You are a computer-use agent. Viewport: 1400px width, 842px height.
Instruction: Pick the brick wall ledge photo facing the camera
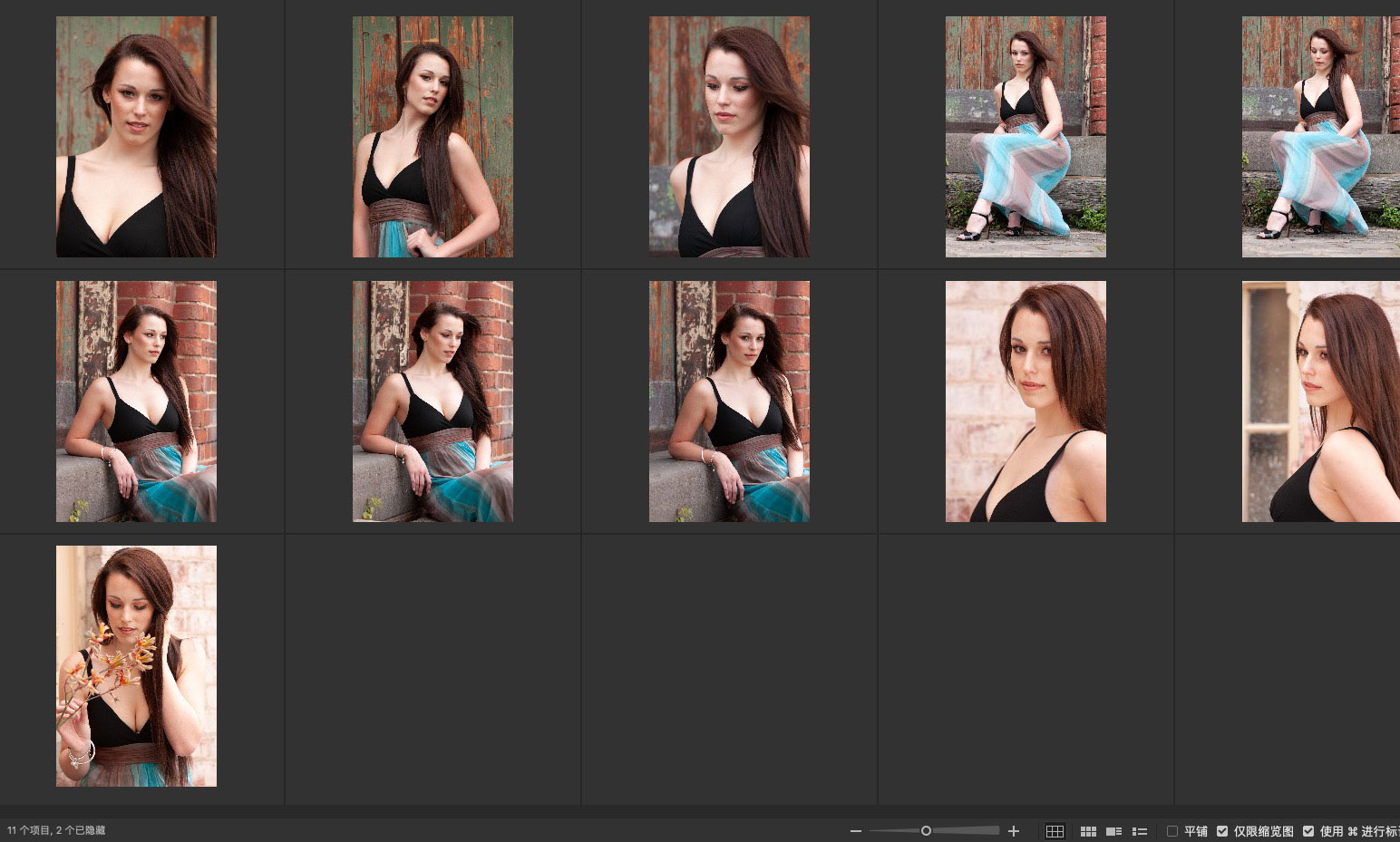point(729,402)
